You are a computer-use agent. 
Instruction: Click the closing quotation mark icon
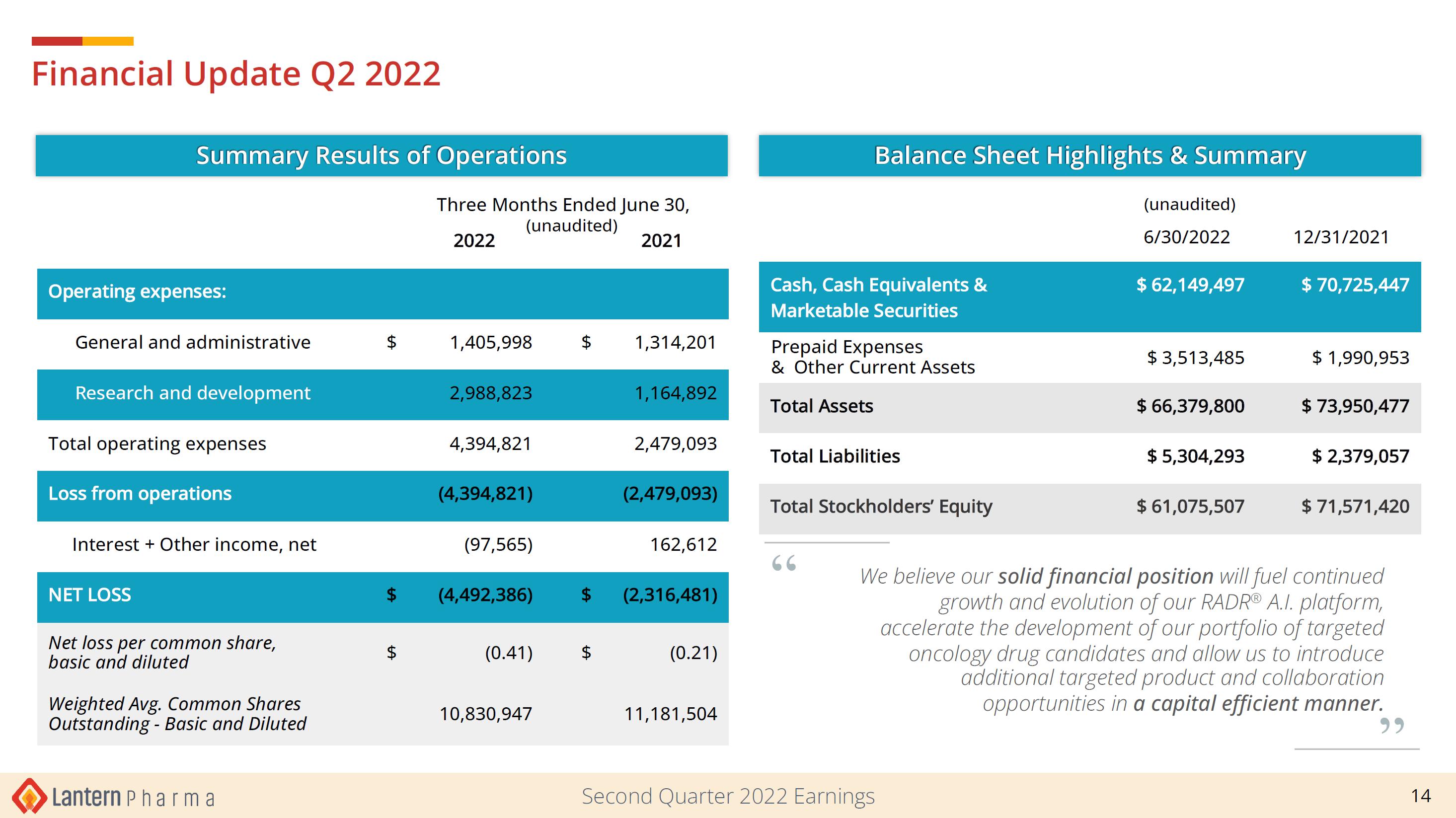[1391, 725]
